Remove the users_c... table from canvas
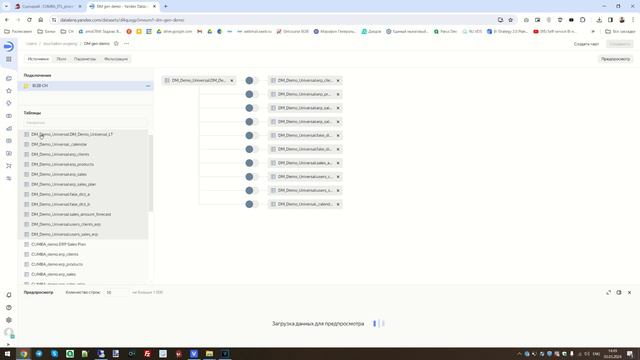The height and width of the screenshot is (360, 640). coord(338,177)
